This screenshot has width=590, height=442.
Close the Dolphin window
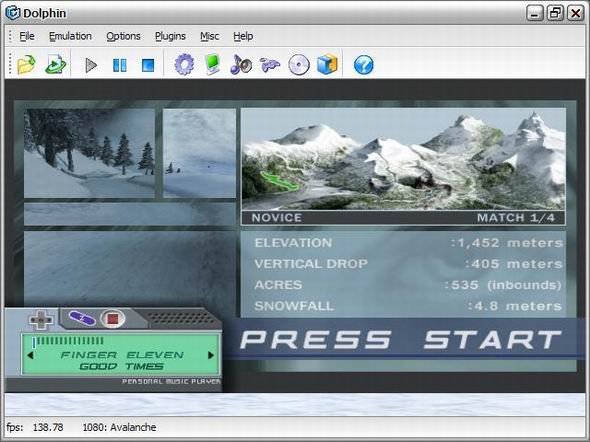575,14
